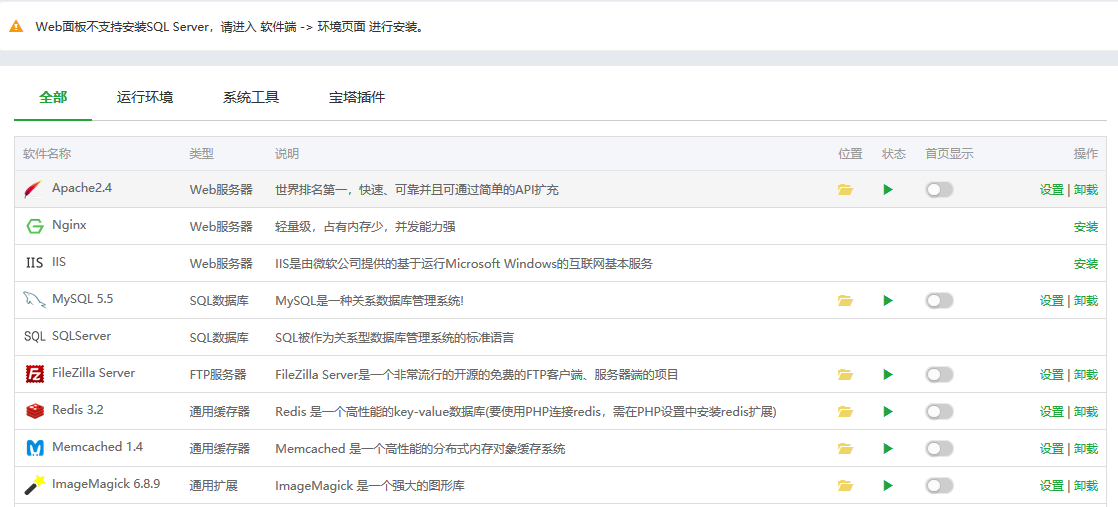Click the 软件名称 column header
Viewport: 1118px width, 507px height.
click(47, 154)
